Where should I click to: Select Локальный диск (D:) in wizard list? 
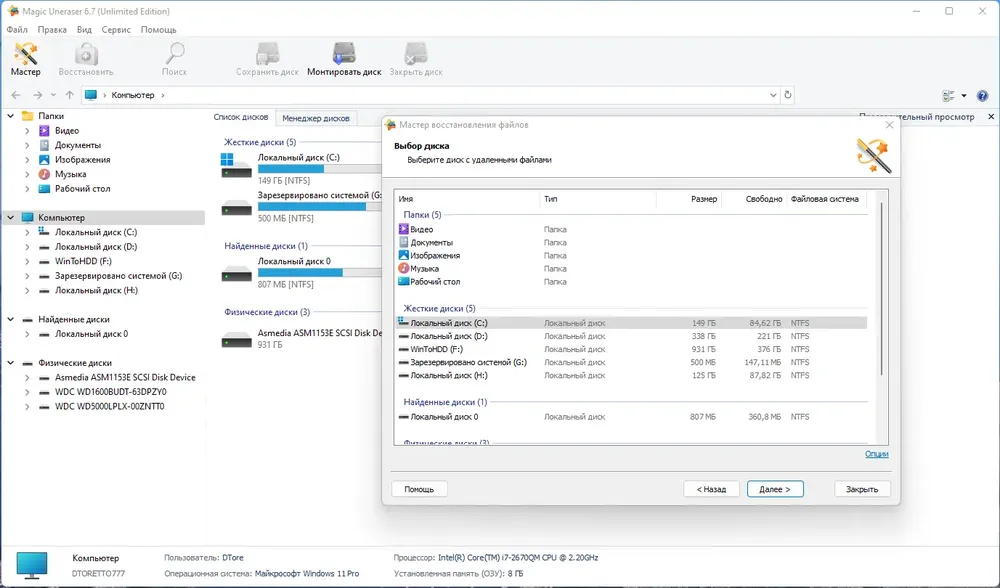coord(631,336)
